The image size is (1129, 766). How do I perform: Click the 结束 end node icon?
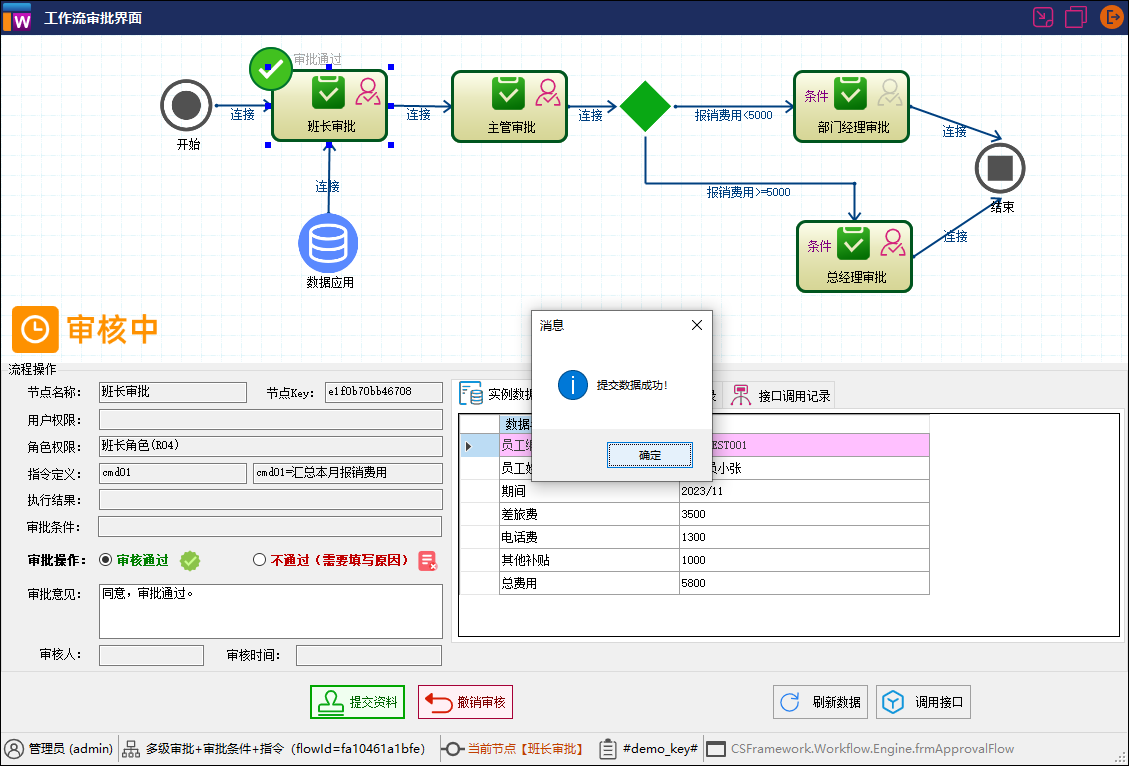(x=1000, y=168)
